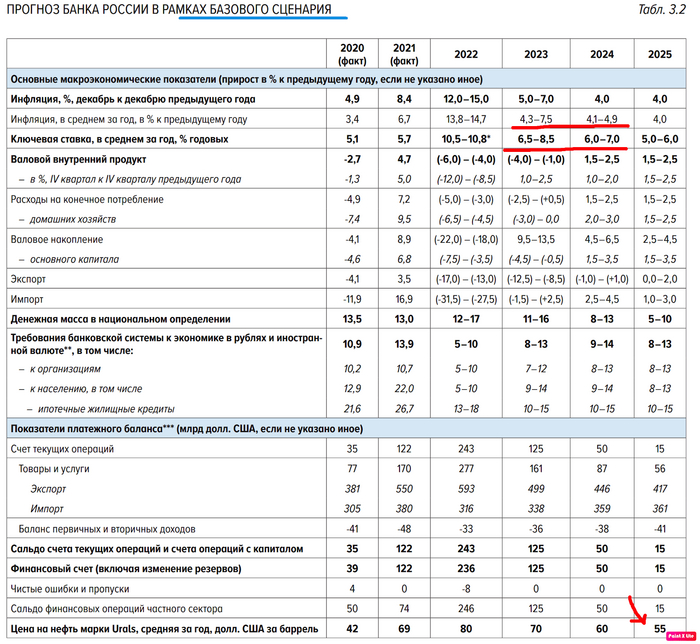The width and height of the screenshot is (700, 644).
Task: Click the row label 'Валовой внутренний продукт'
Action: click(79, 159)
